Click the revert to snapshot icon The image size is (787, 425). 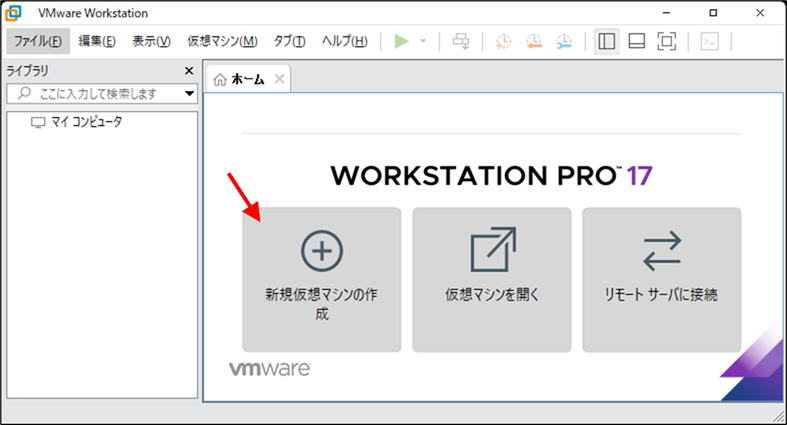pos(534,41)
